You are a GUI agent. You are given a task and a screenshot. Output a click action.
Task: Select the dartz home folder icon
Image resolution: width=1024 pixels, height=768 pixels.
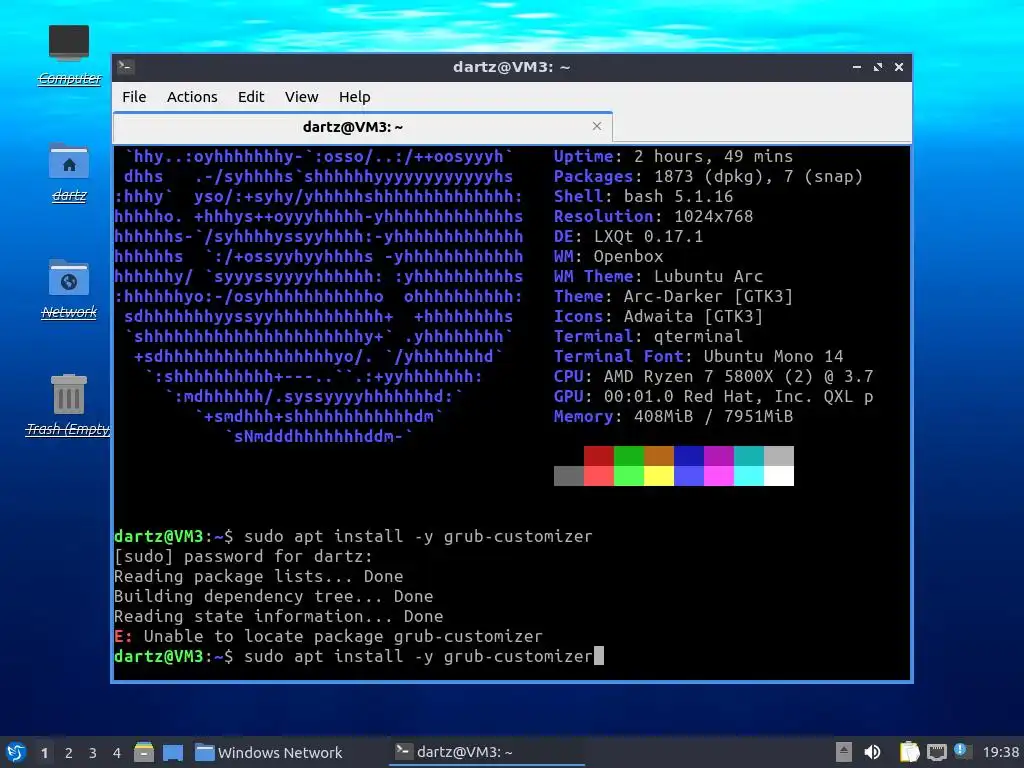tap(69, 172)
